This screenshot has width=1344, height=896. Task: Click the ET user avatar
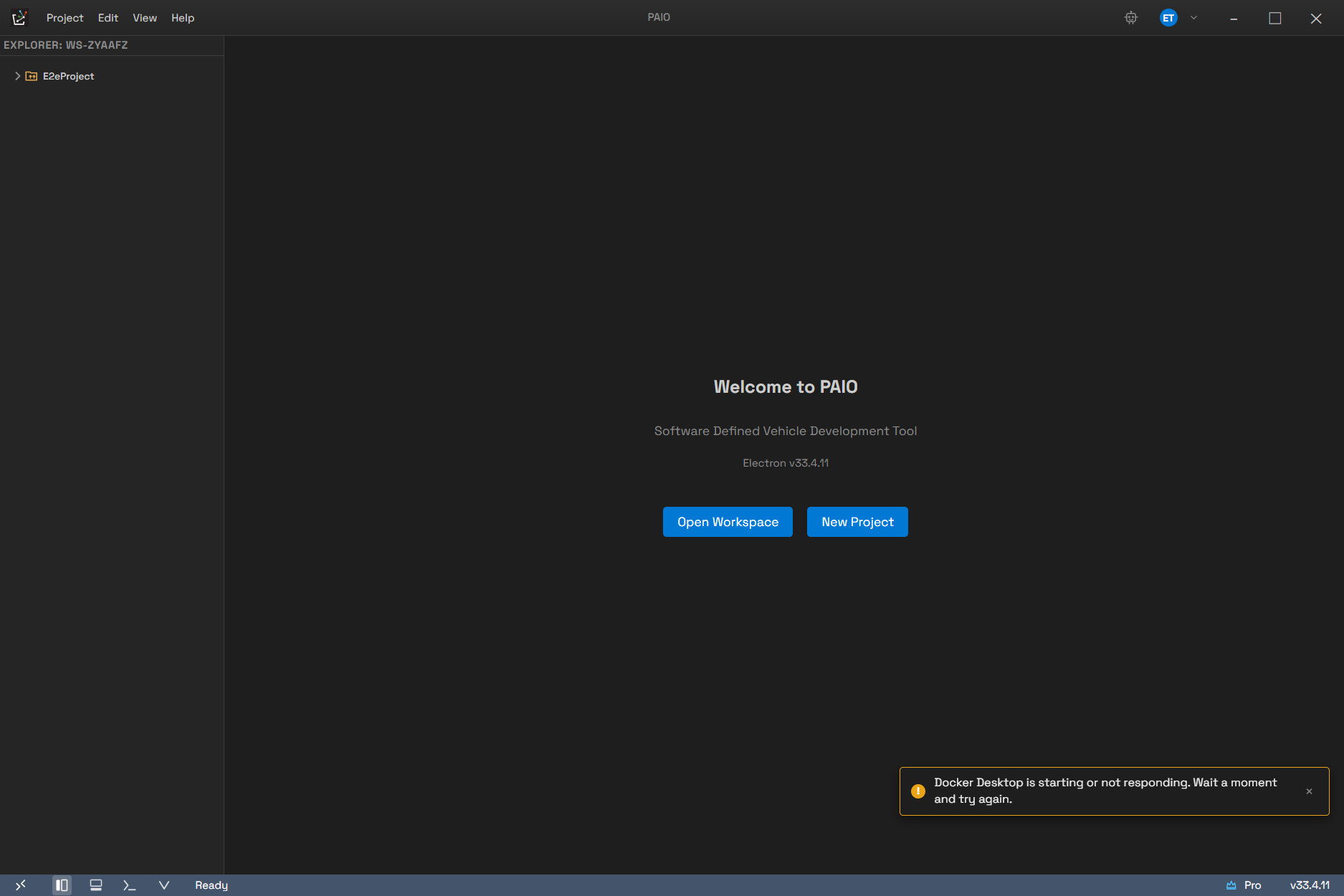[x=1168, y=18]
